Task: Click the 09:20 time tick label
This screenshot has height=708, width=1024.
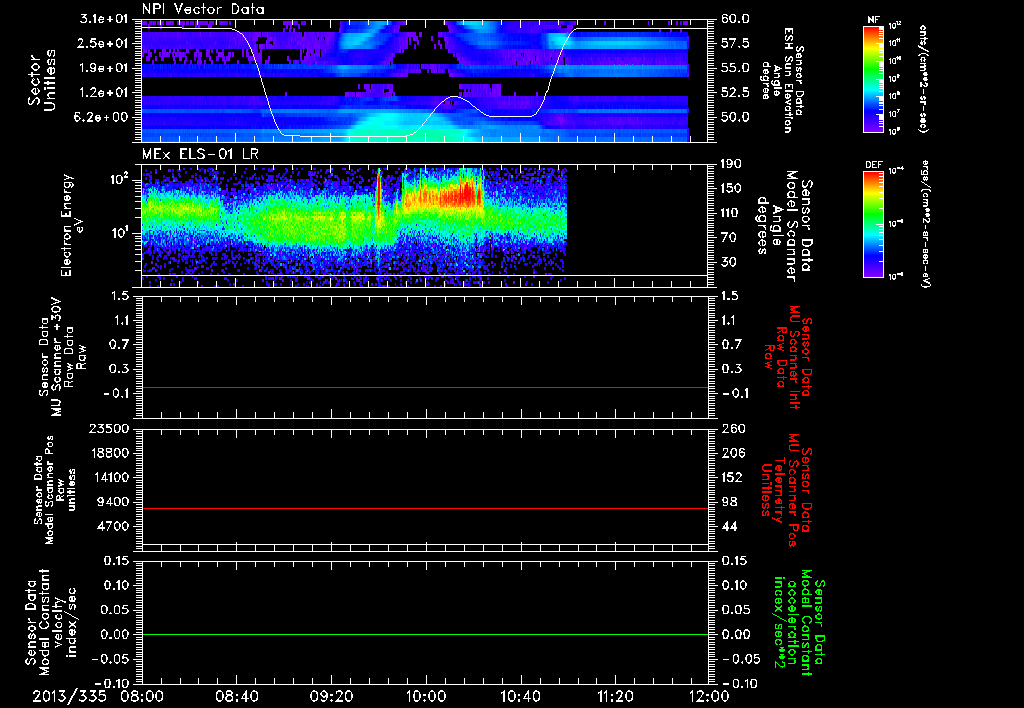Action: [x=331, y=696]
